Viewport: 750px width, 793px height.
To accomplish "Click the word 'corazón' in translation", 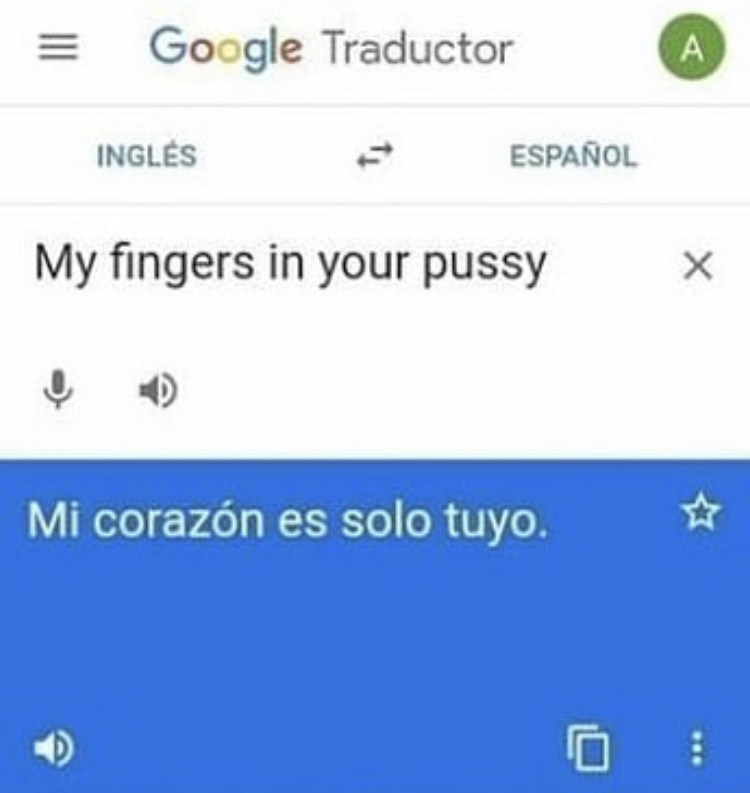I will (179, 521).
